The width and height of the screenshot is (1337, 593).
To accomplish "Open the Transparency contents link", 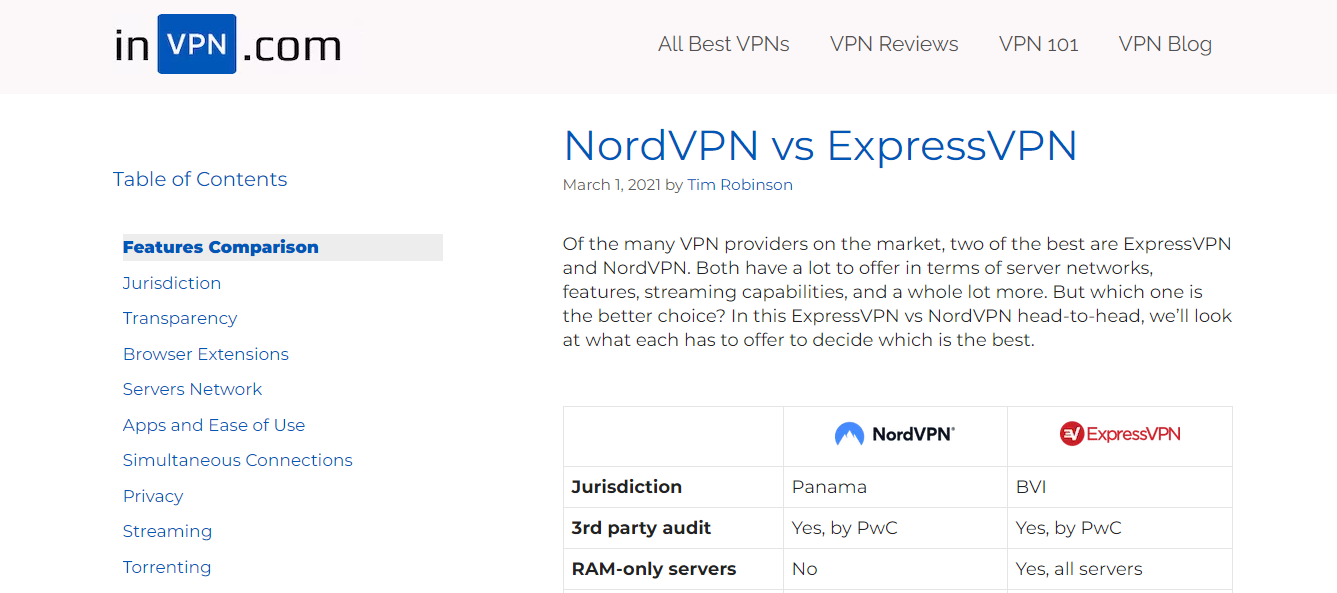I will [180, 318].
